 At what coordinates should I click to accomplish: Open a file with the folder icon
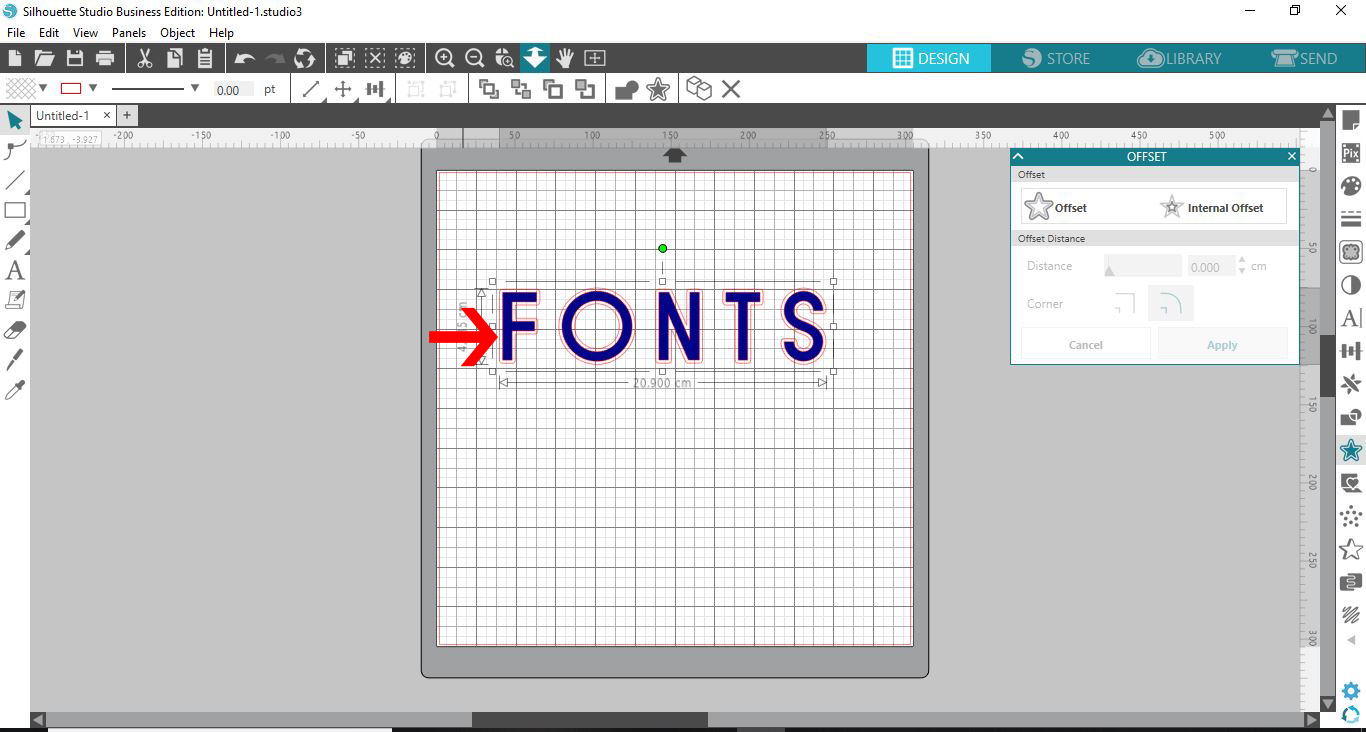click(x=44, y=58)
